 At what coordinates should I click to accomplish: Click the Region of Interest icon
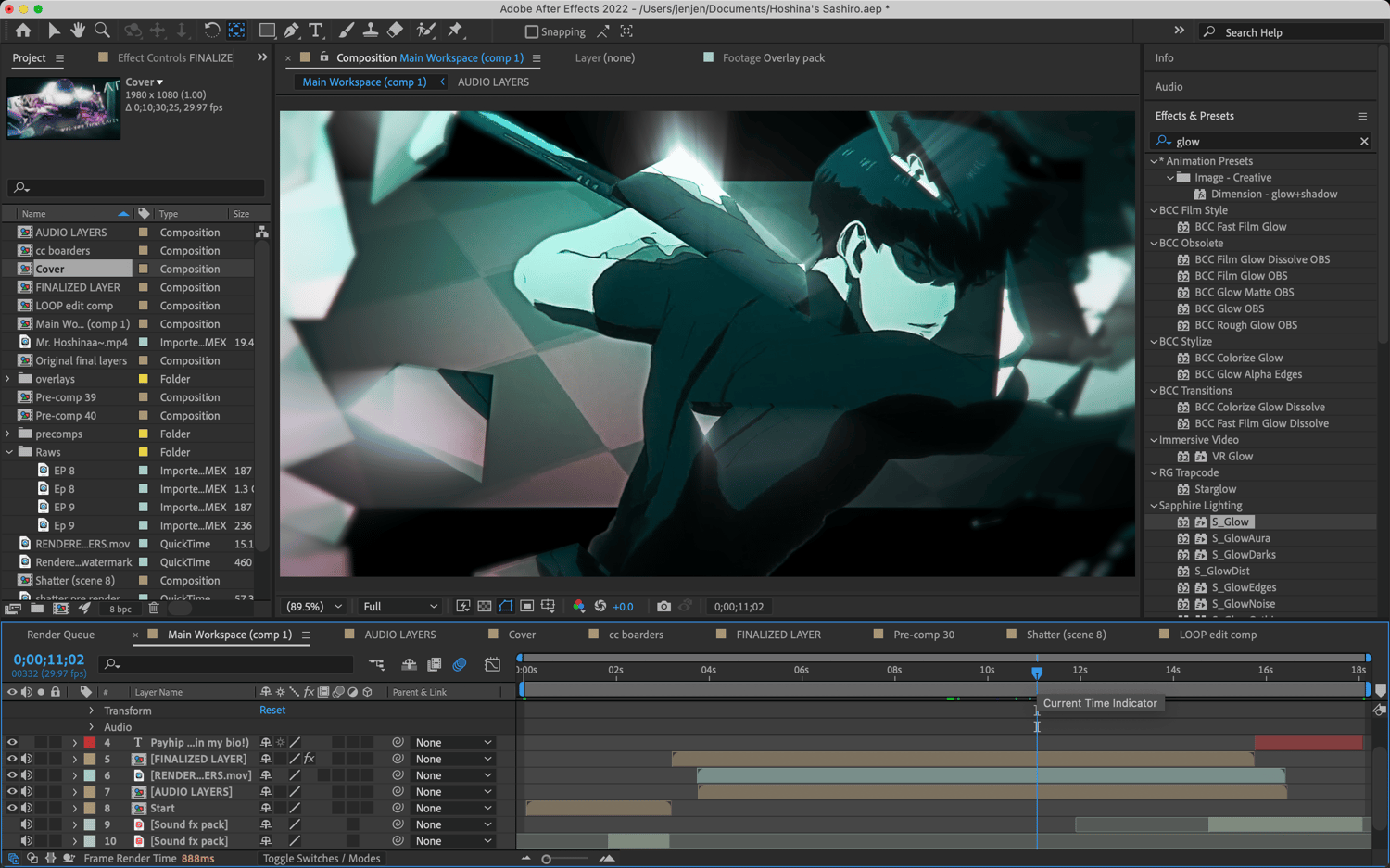tap(527, 607)
